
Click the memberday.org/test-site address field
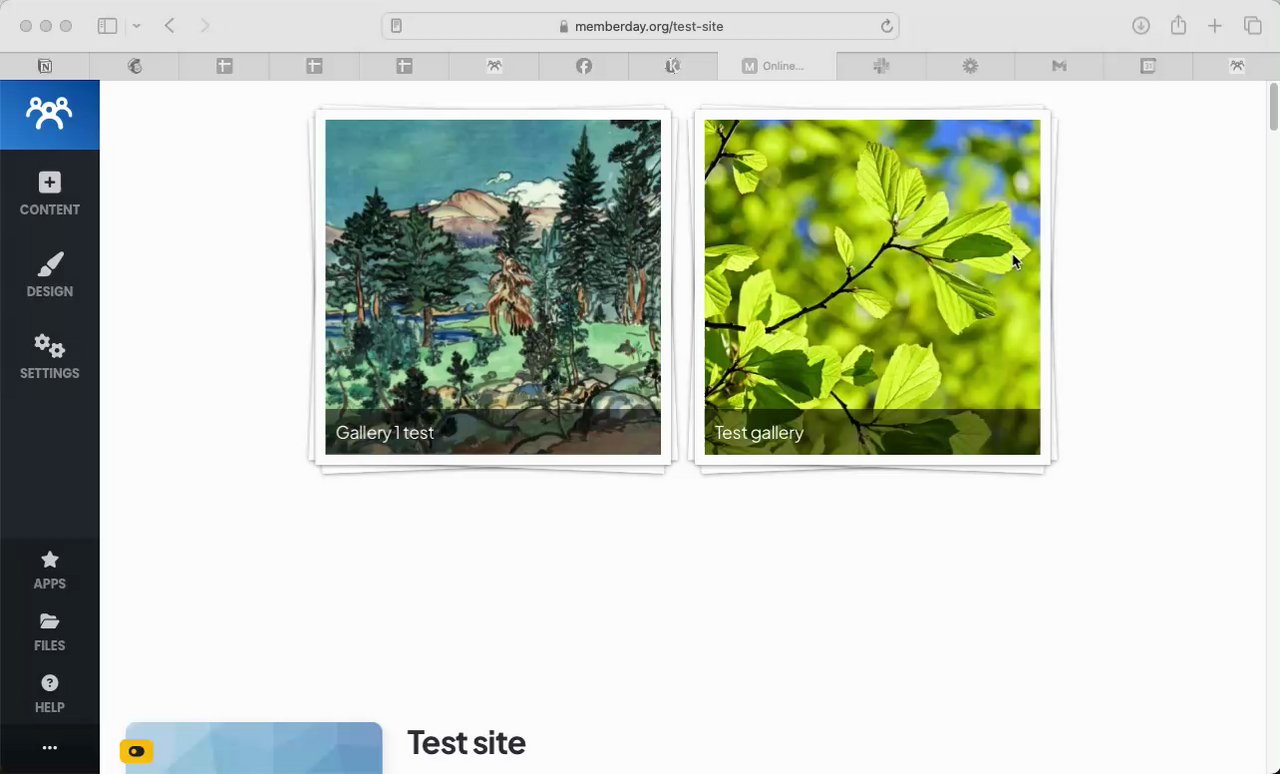click(640, 26)
